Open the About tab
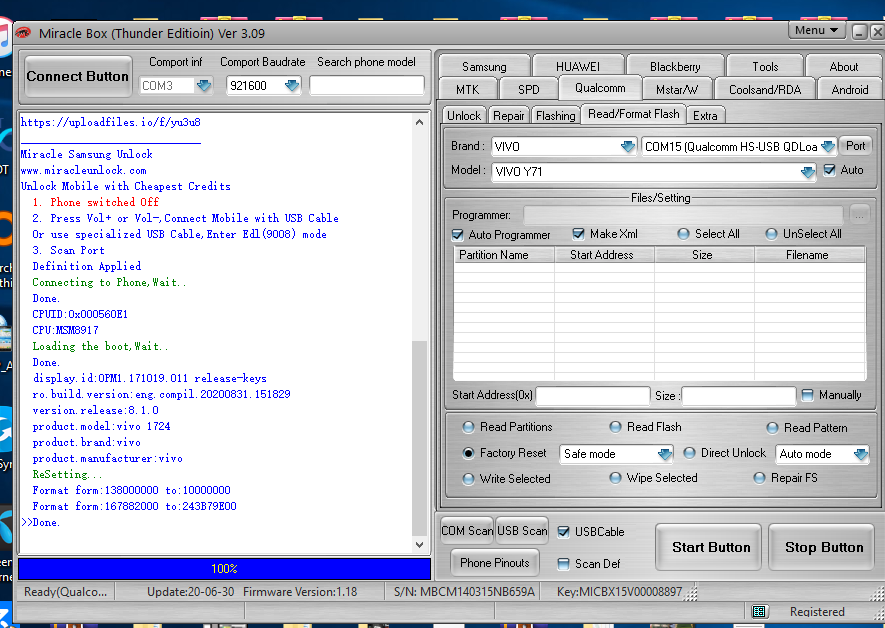This screenshot has width=885, height=628. [x=844, y=67]
